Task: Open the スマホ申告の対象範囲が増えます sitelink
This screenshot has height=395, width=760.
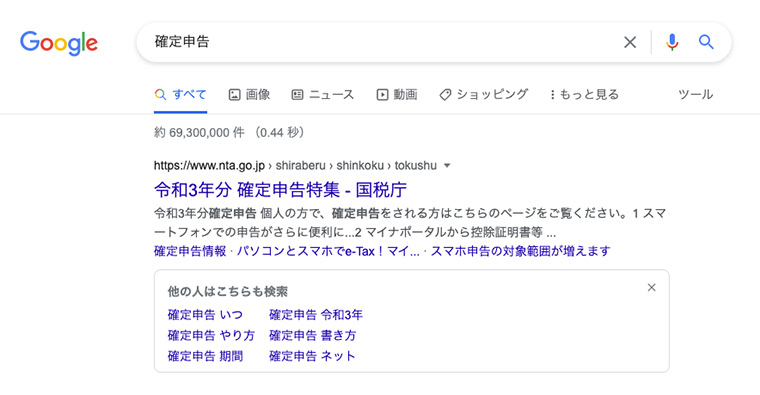Action: 521,251
